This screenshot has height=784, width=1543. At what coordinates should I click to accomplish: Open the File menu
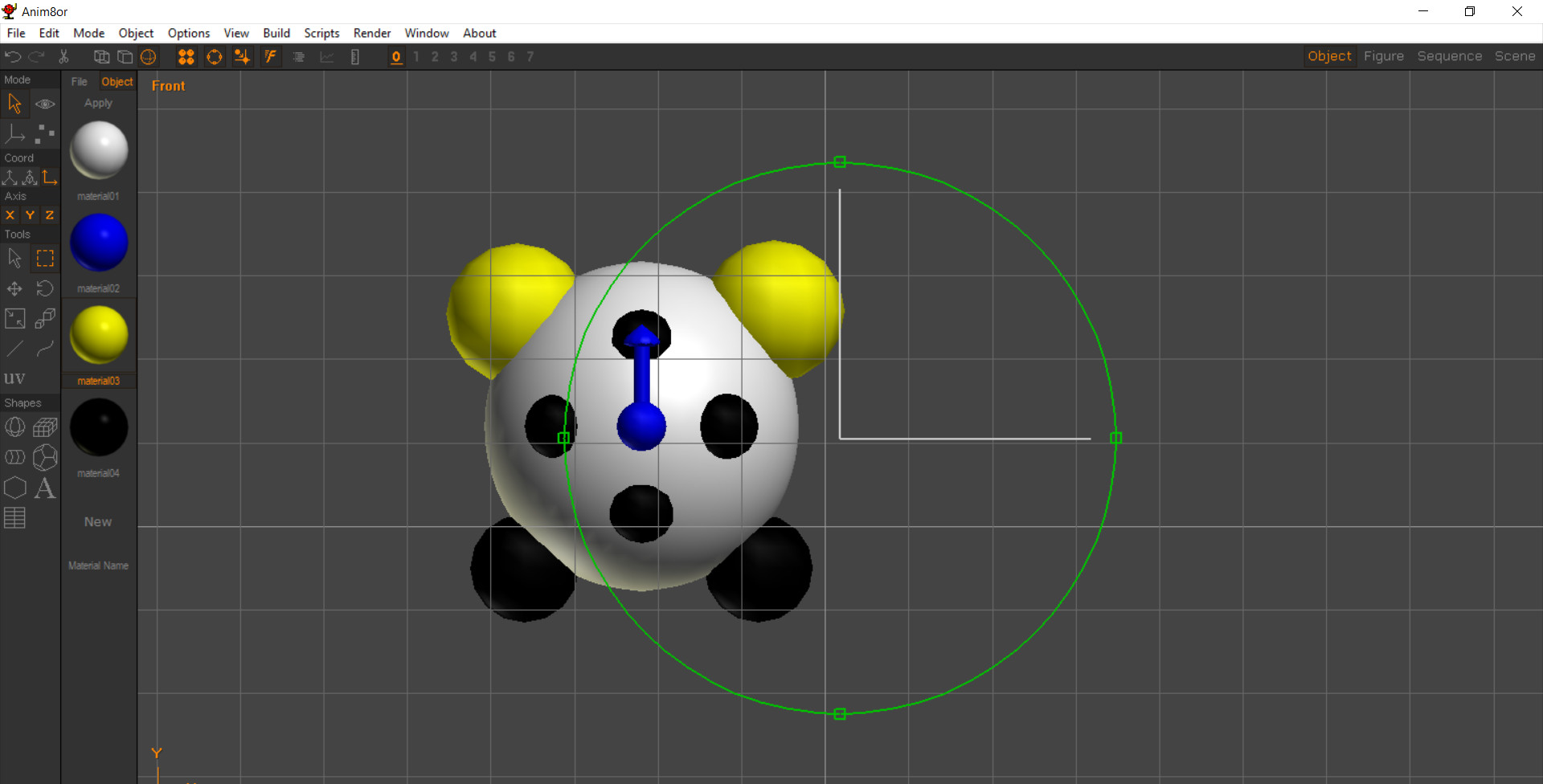pos(16,33)
